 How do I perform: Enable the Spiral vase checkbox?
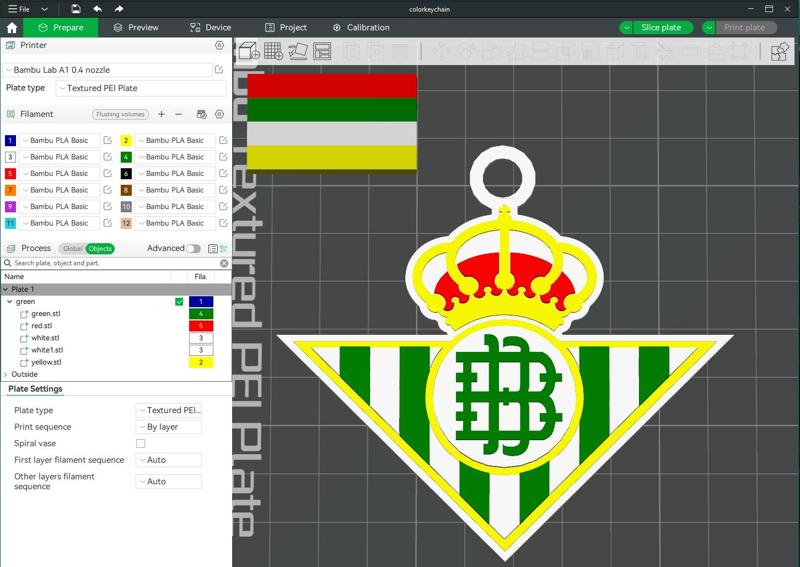coord(140,443)
